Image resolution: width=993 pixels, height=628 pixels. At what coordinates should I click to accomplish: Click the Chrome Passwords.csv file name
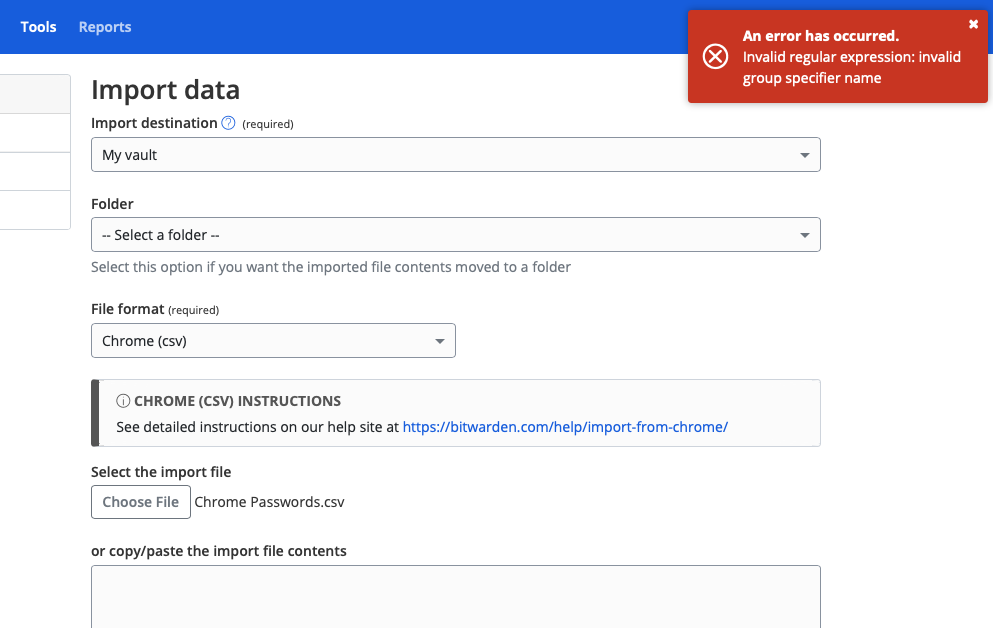tap(269, 502)
